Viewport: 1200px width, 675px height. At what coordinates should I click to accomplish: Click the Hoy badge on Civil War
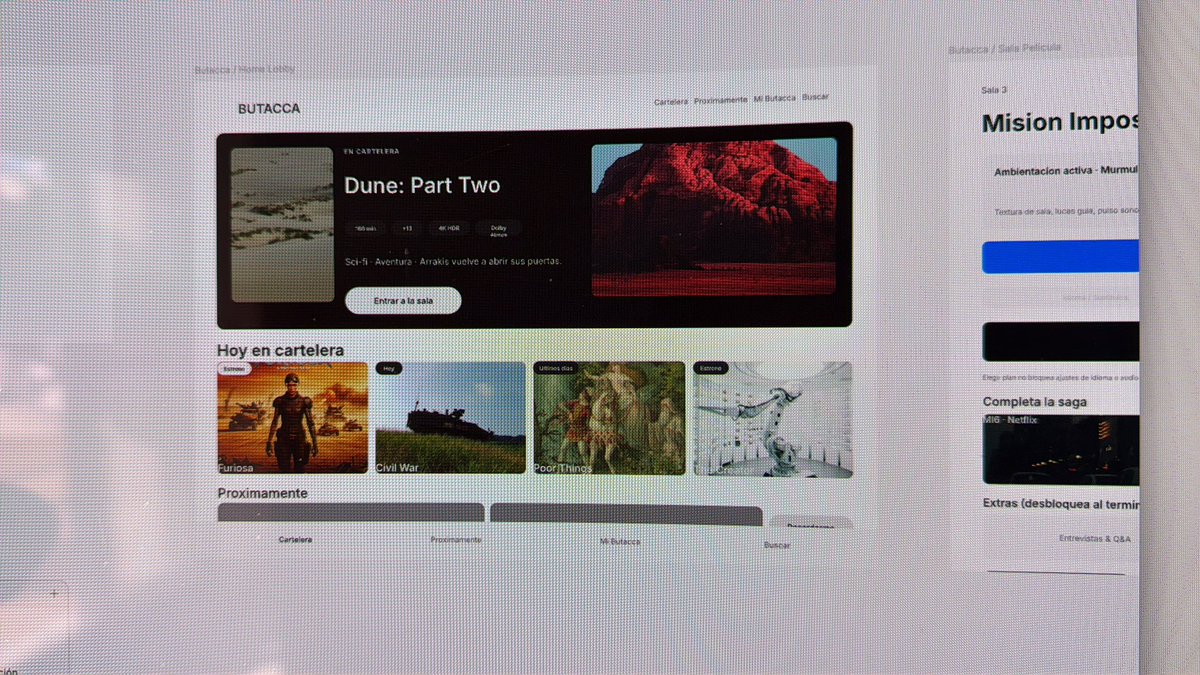pyautogui.click(x=390, y=369)
